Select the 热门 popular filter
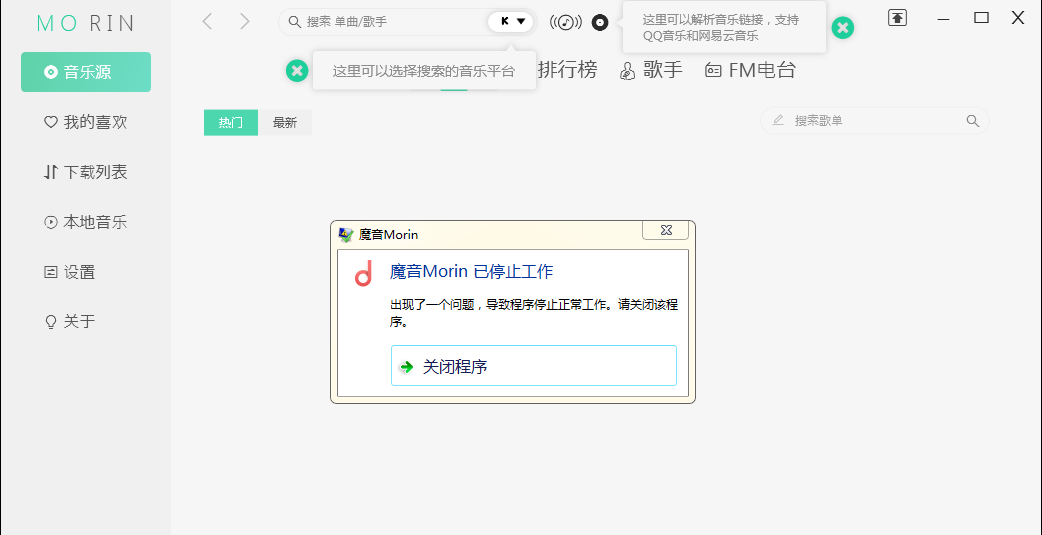This screenshot has width=1042, height=535. point(231,122)
